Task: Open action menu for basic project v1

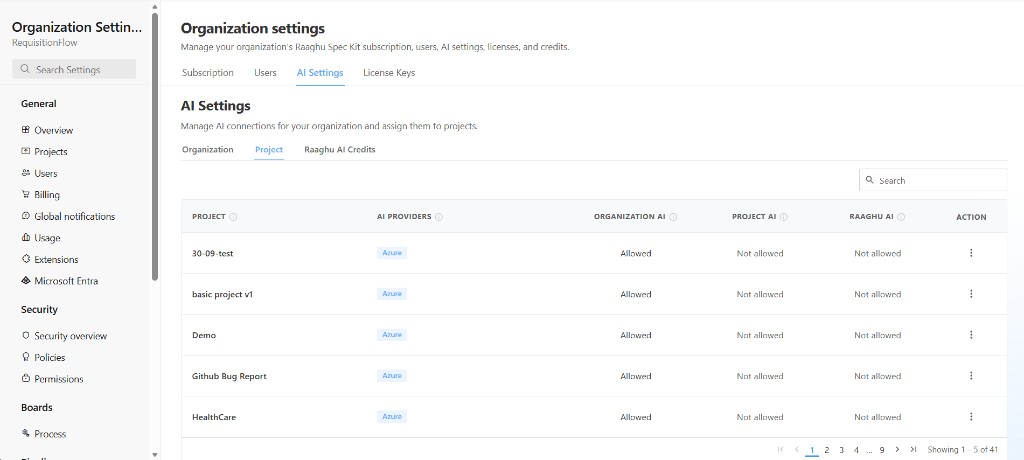Action: click(971, 294)
